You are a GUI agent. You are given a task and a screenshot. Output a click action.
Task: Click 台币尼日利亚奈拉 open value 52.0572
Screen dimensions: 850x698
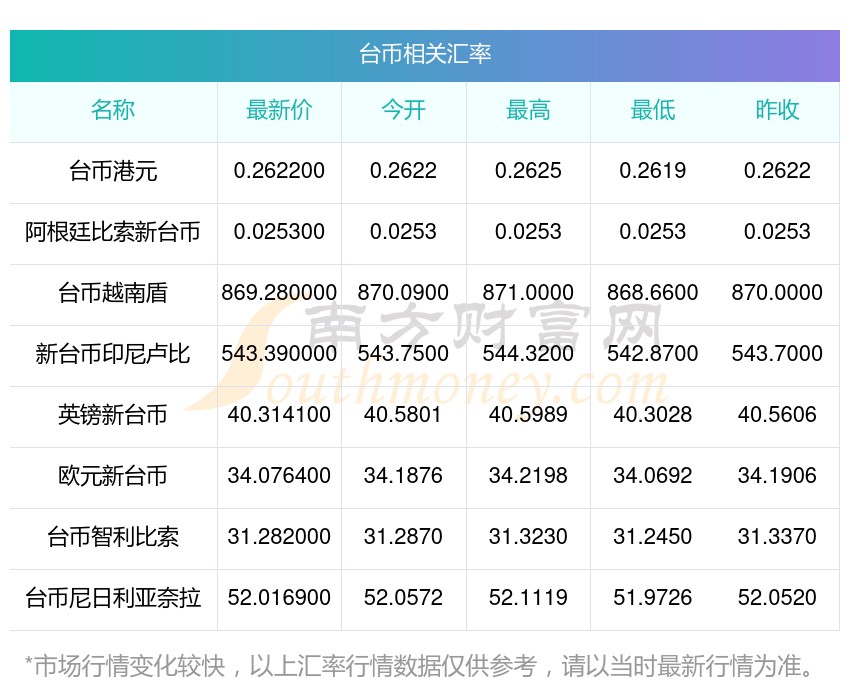(403, 598)
